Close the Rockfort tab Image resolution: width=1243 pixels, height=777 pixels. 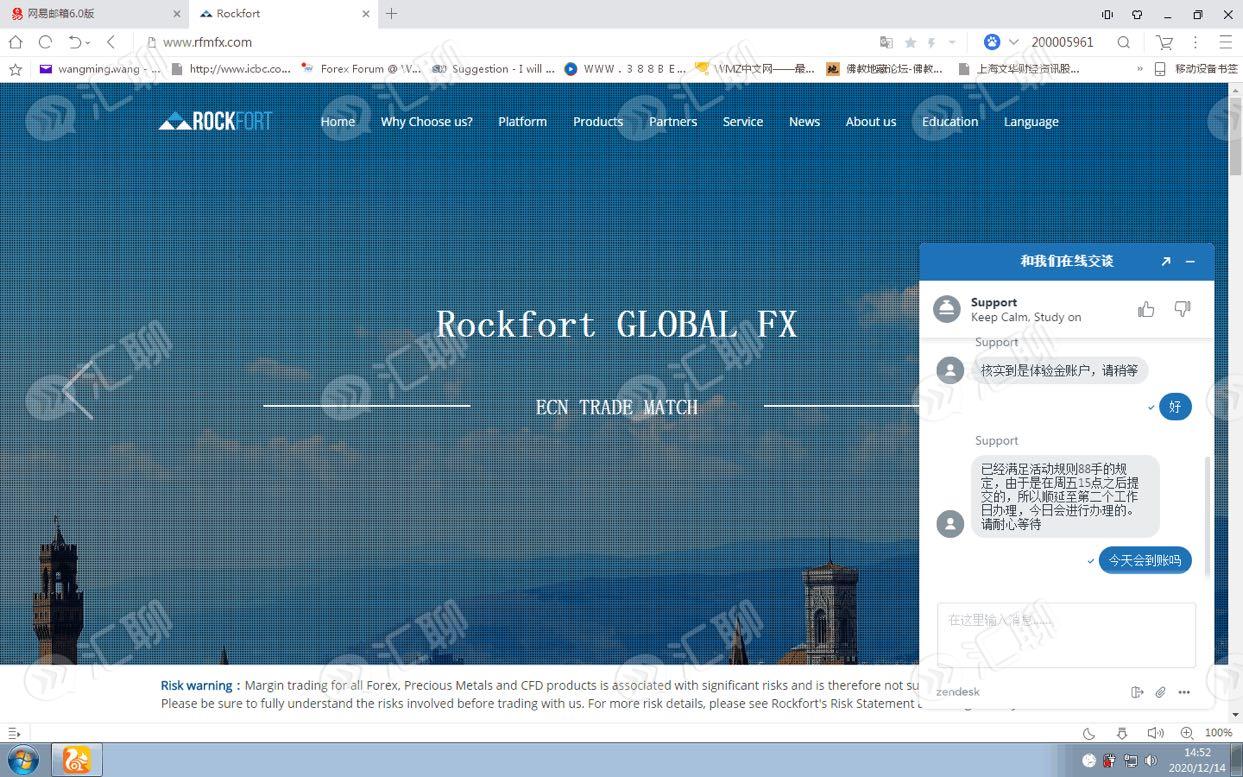coord(365,14)
